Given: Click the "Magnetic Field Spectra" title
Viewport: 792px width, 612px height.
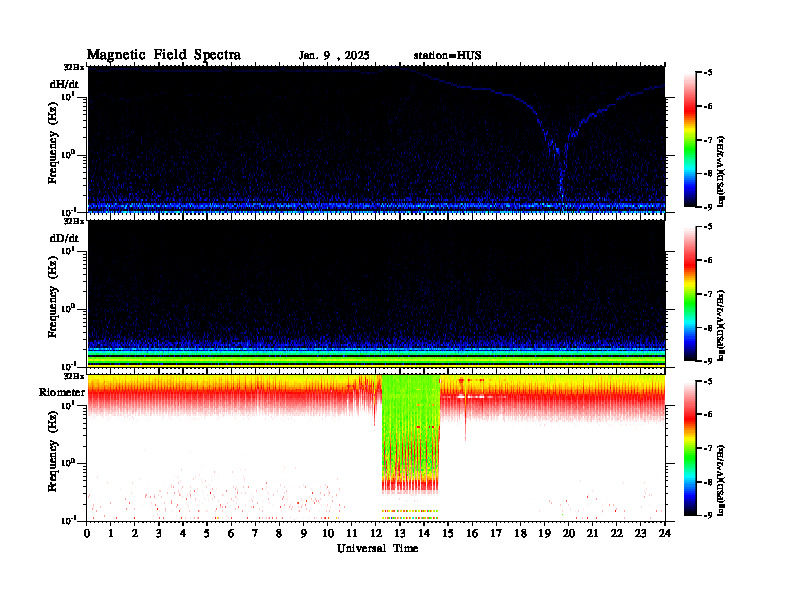Looking at the screenshot, I should click(164, 55).
